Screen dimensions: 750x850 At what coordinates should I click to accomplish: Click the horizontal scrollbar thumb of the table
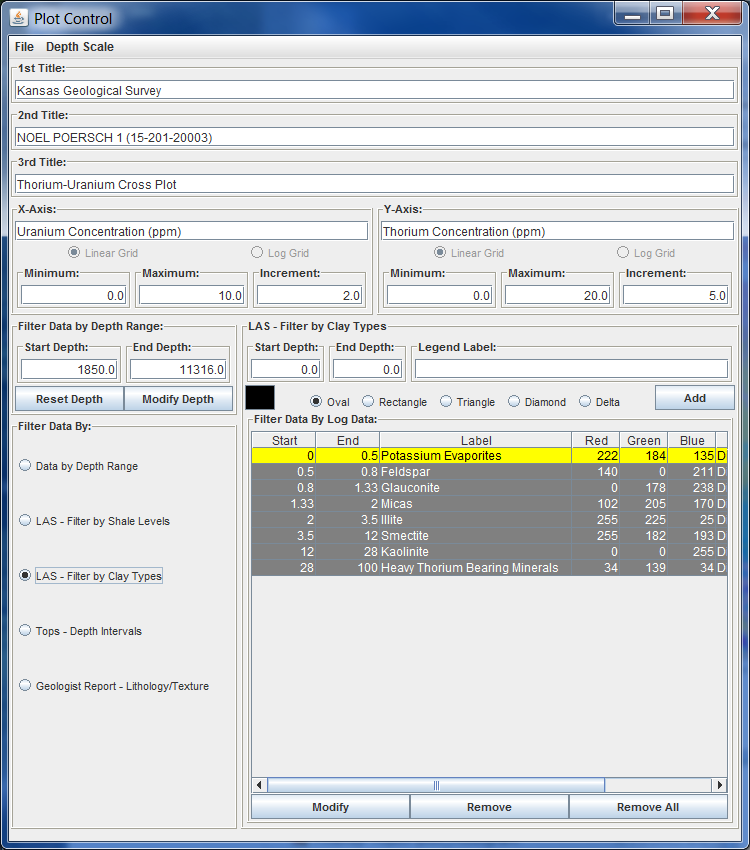[436, 785]
